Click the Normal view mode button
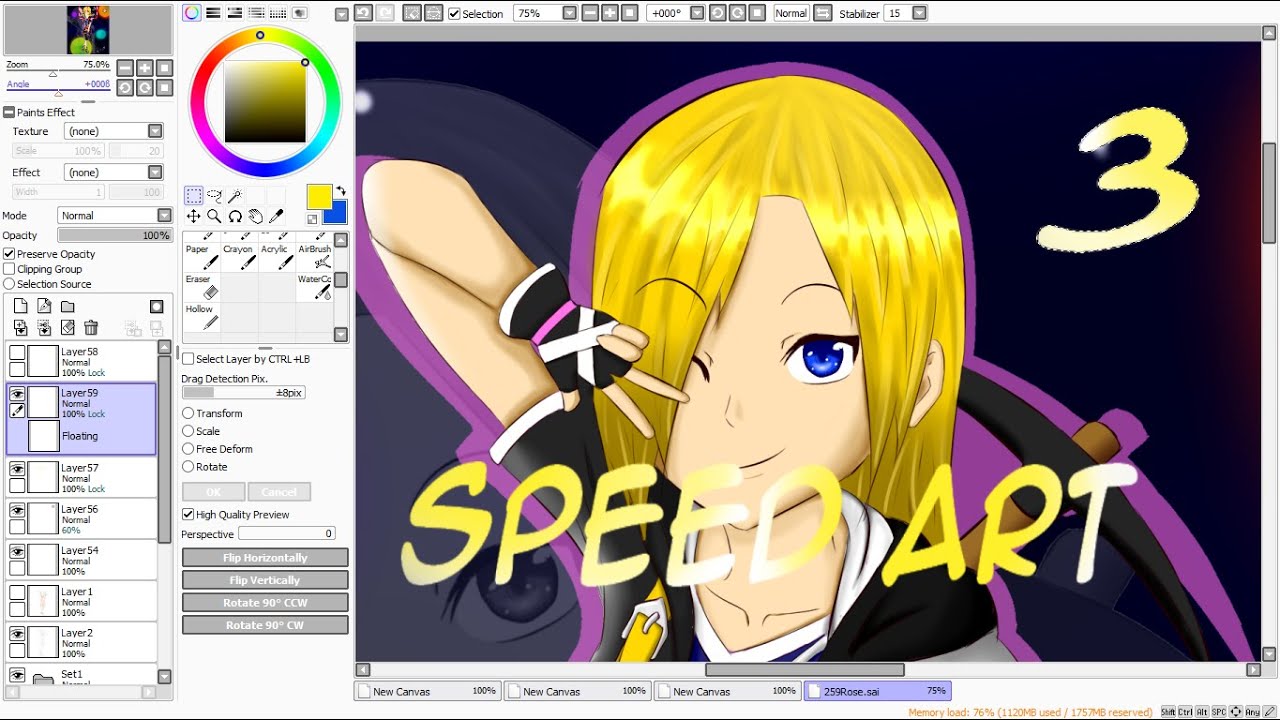The width and height of the screenshot is (1280, 720). click(x=791, y=13)
